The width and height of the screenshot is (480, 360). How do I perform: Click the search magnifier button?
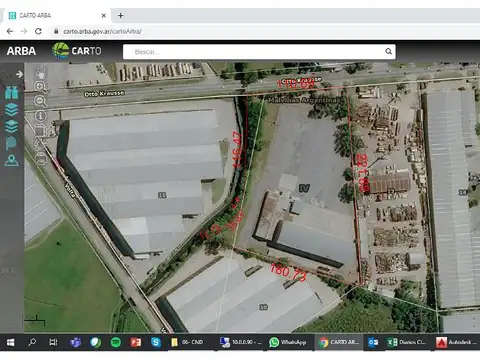tap(388, 51)
